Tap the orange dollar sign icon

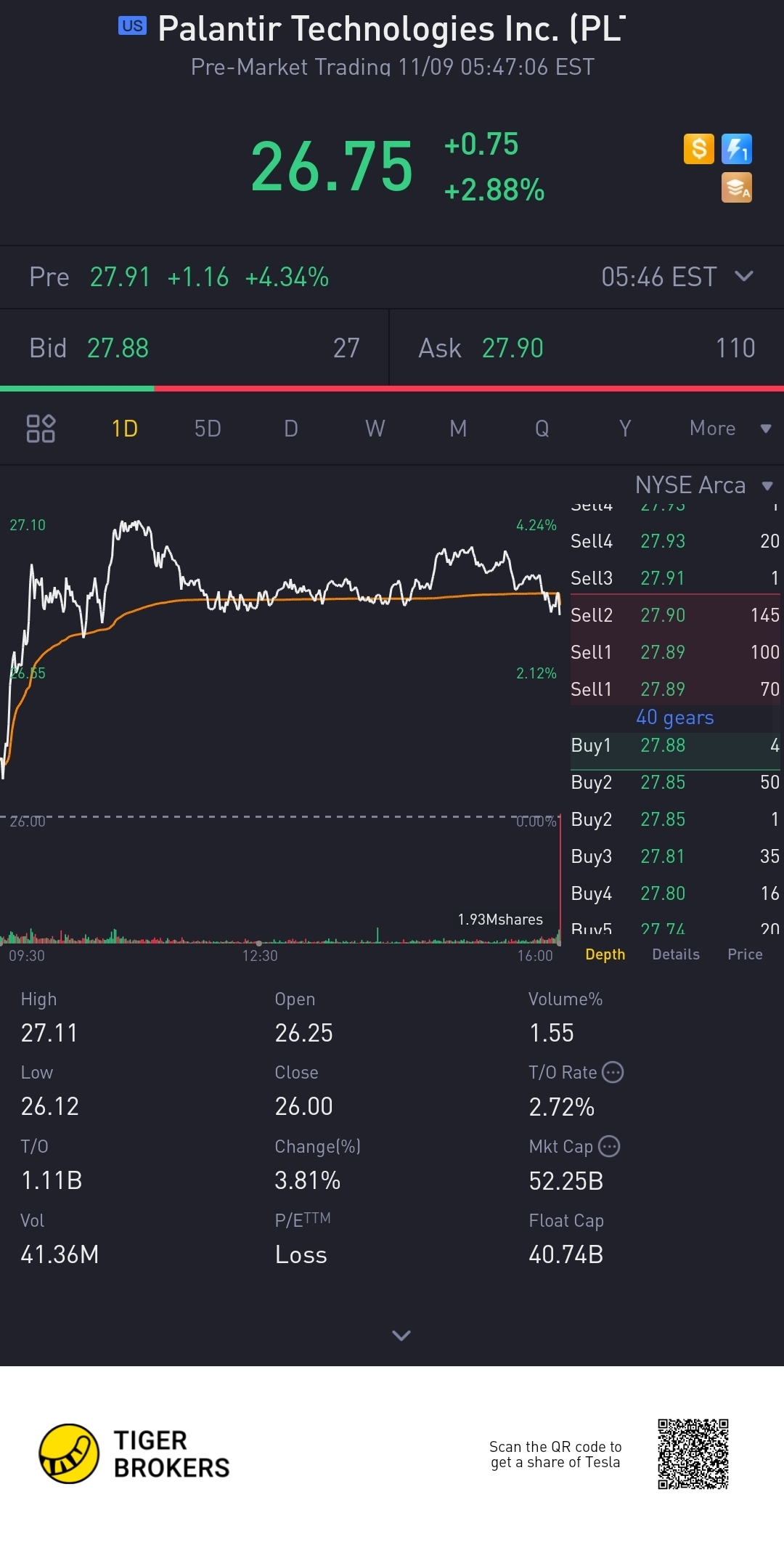click(699, 149)
